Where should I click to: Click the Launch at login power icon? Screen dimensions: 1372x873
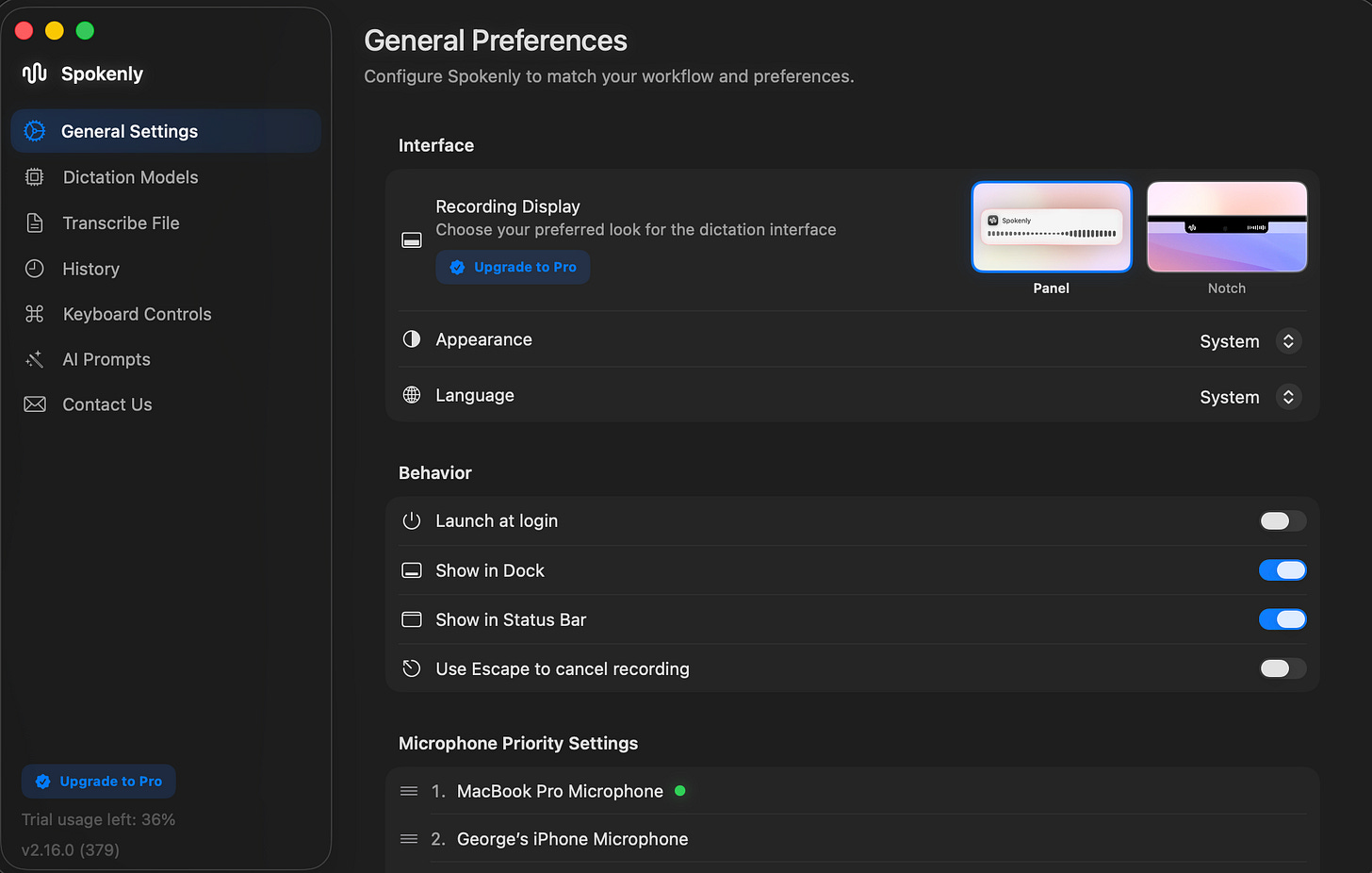(x=412, y=520)
